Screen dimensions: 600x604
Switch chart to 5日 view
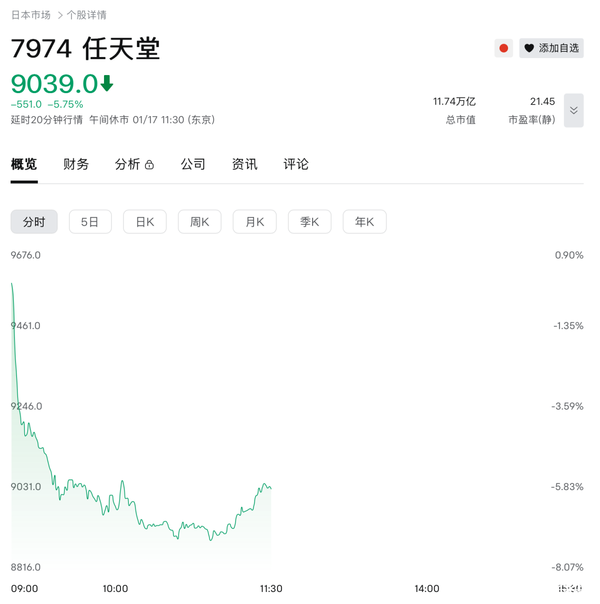tap(90, 222)
